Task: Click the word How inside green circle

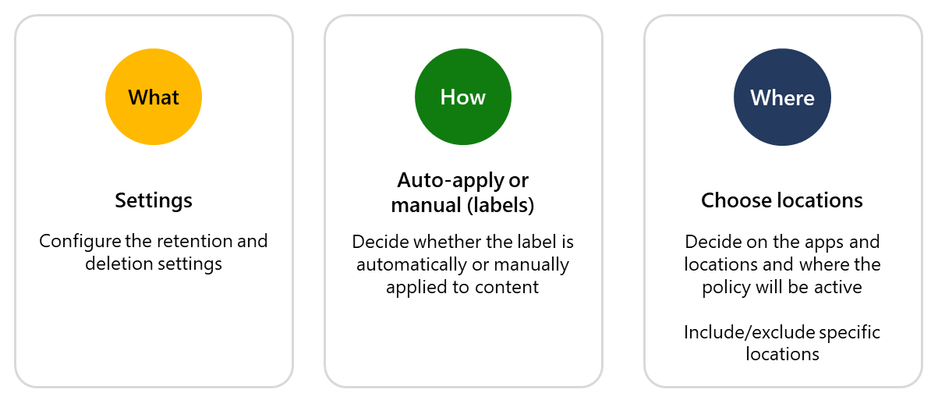Action: point(463,97)
